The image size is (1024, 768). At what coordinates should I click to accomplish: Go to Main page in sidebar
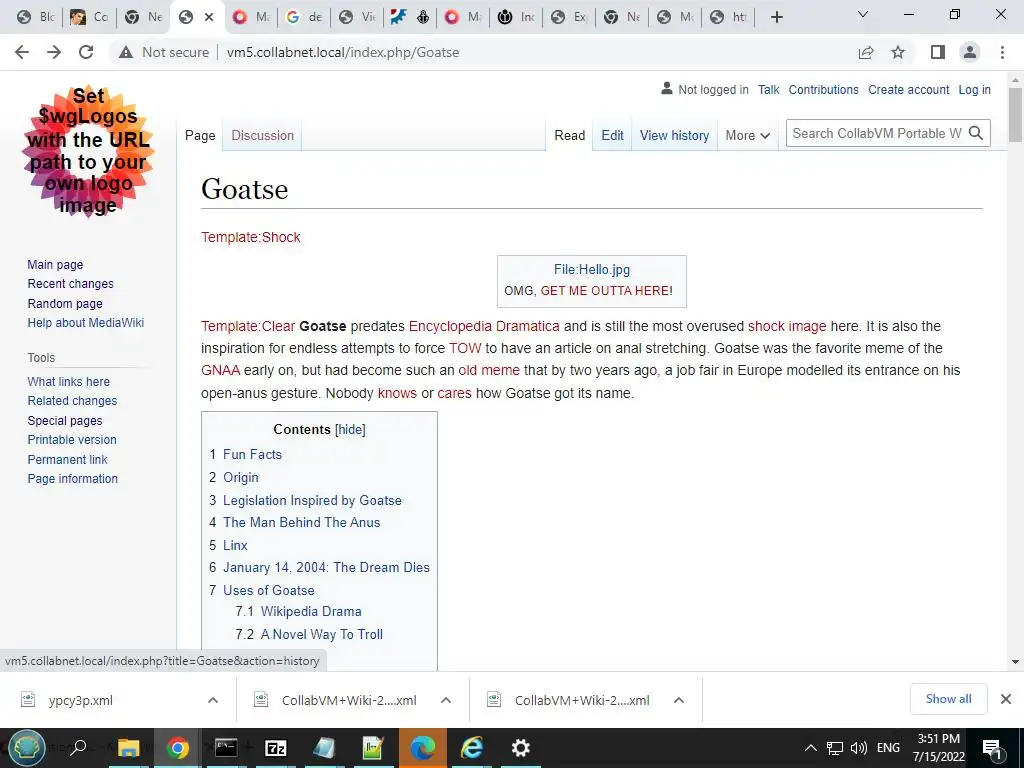[x=55, y=264]
